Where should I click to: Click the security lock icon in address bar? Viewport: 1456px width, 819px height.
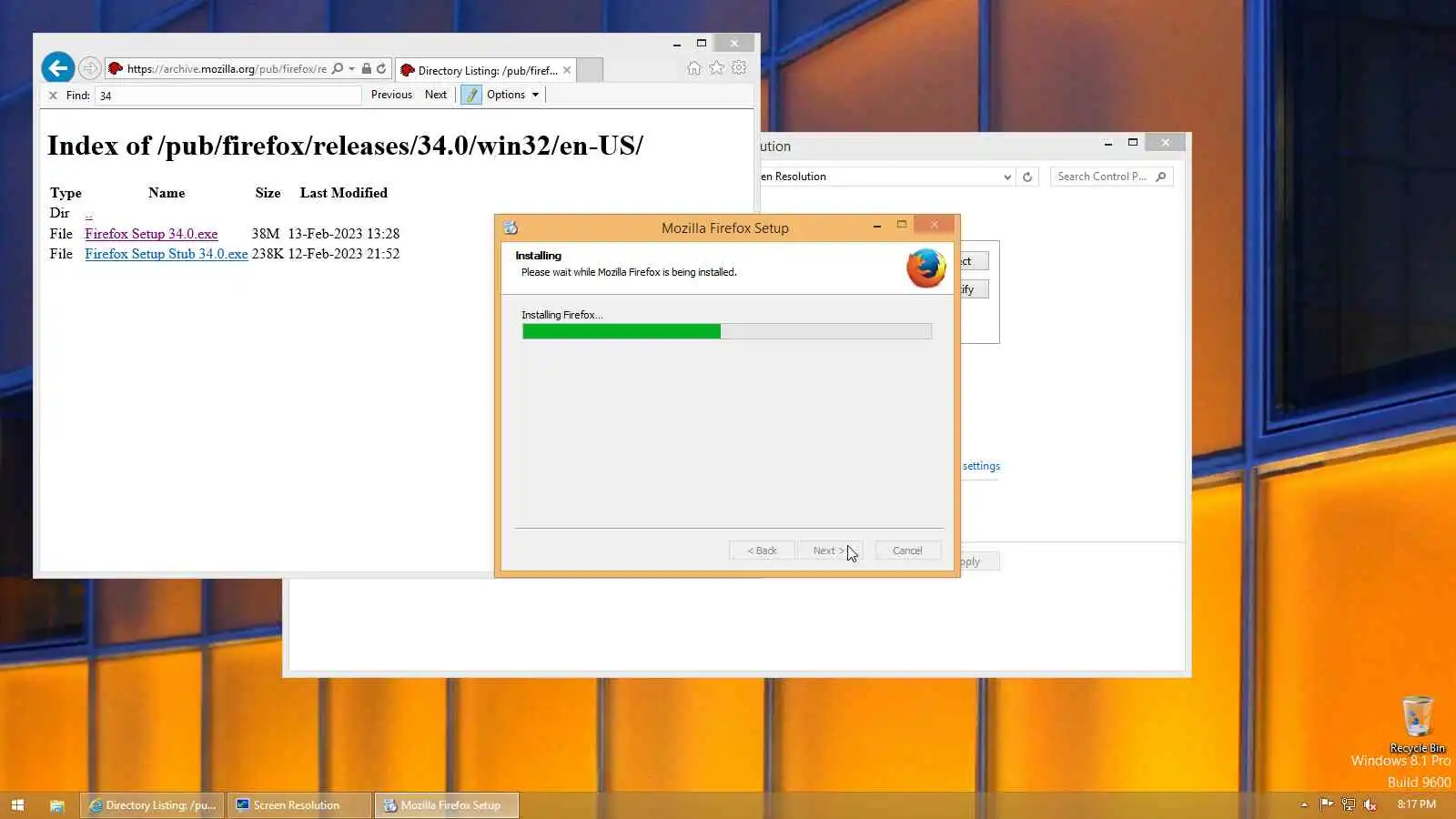coord(366,68)
